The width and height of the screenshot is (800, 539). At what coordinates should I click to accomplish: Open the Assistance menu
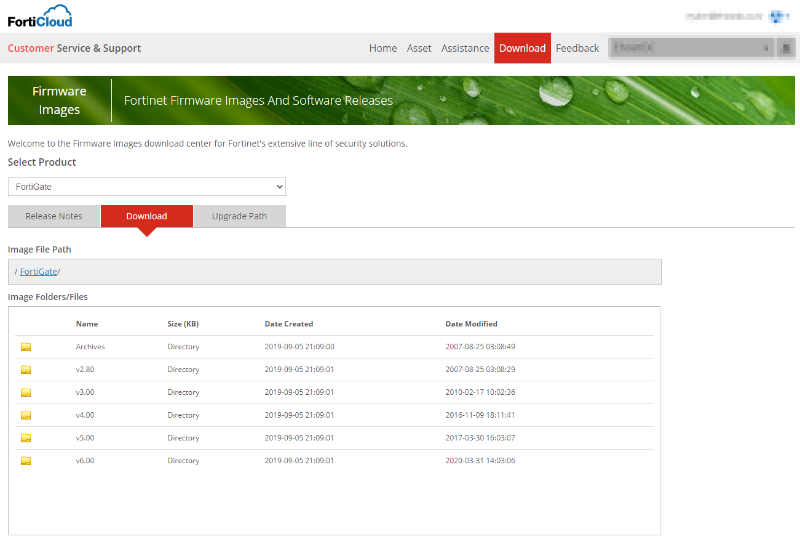465,48
